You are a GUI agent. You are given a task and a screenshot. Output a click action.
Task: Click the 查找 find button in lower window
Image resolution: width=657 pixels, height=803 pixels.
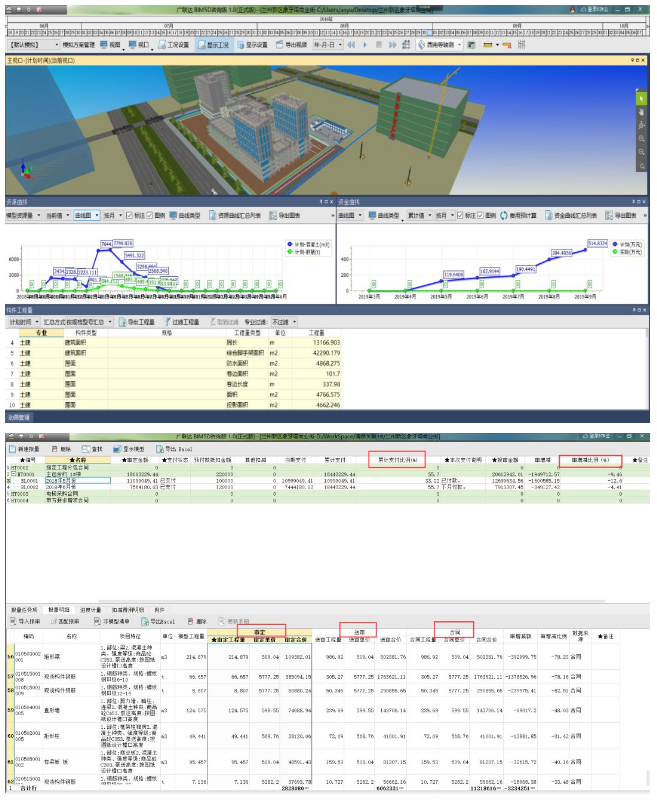pos(92,449)
